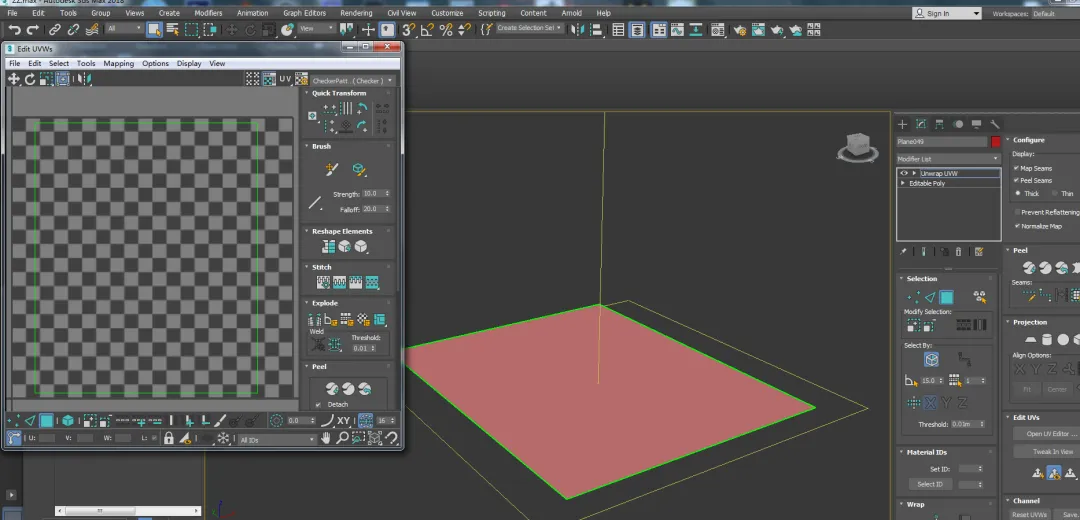The height and width of the screenshot is (520, 1080).
Task: Toggle the Detach checkbox under Peel
Action: coord(318,404)
